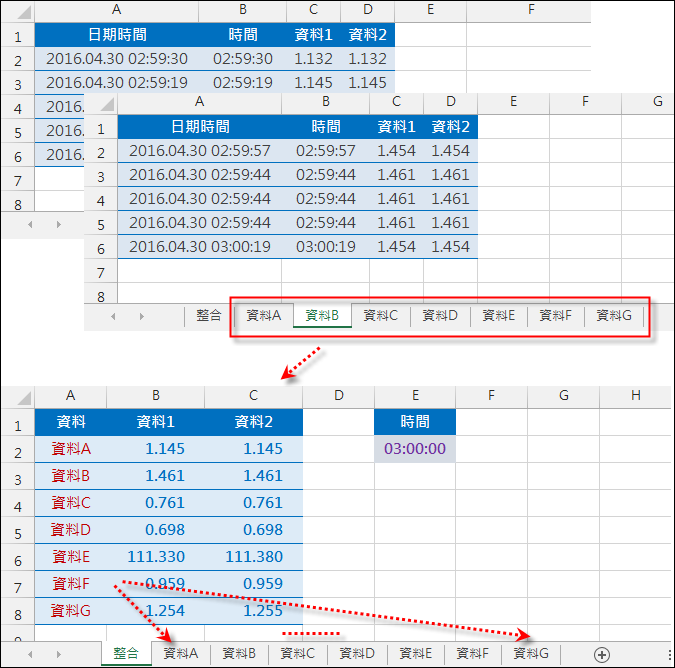Select the 日期時間 header in the middle worksheet

pos(200,127)
